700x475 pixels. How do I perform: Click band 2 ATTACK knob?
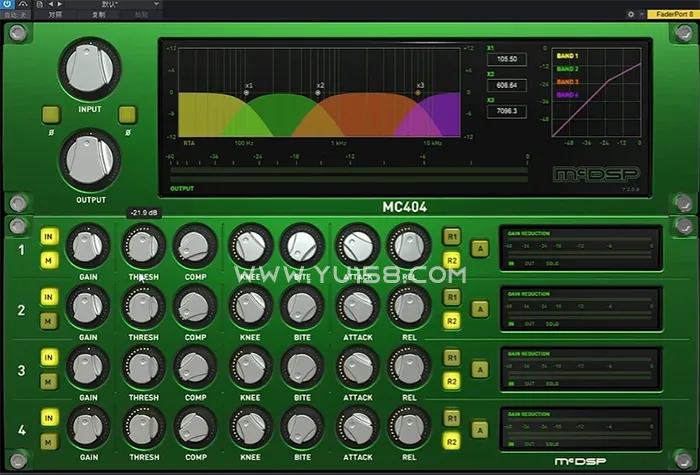[358, 307]
